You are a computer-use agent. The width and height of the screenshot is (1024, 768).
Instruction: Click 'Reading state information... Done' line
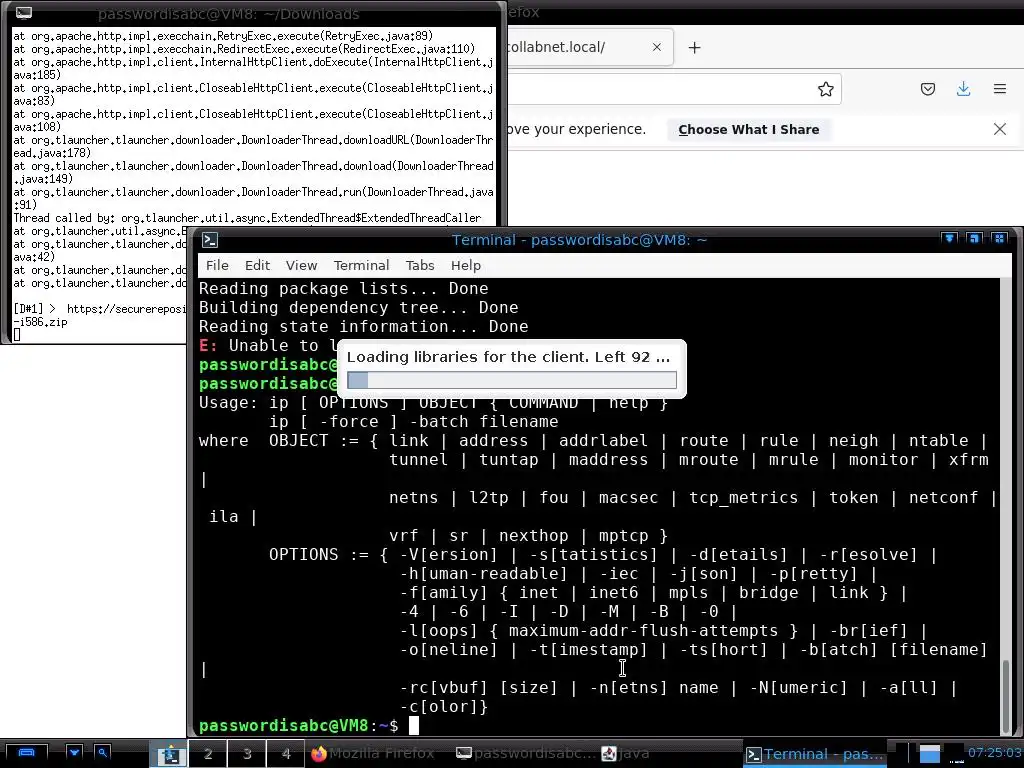[x=363, y=327]
